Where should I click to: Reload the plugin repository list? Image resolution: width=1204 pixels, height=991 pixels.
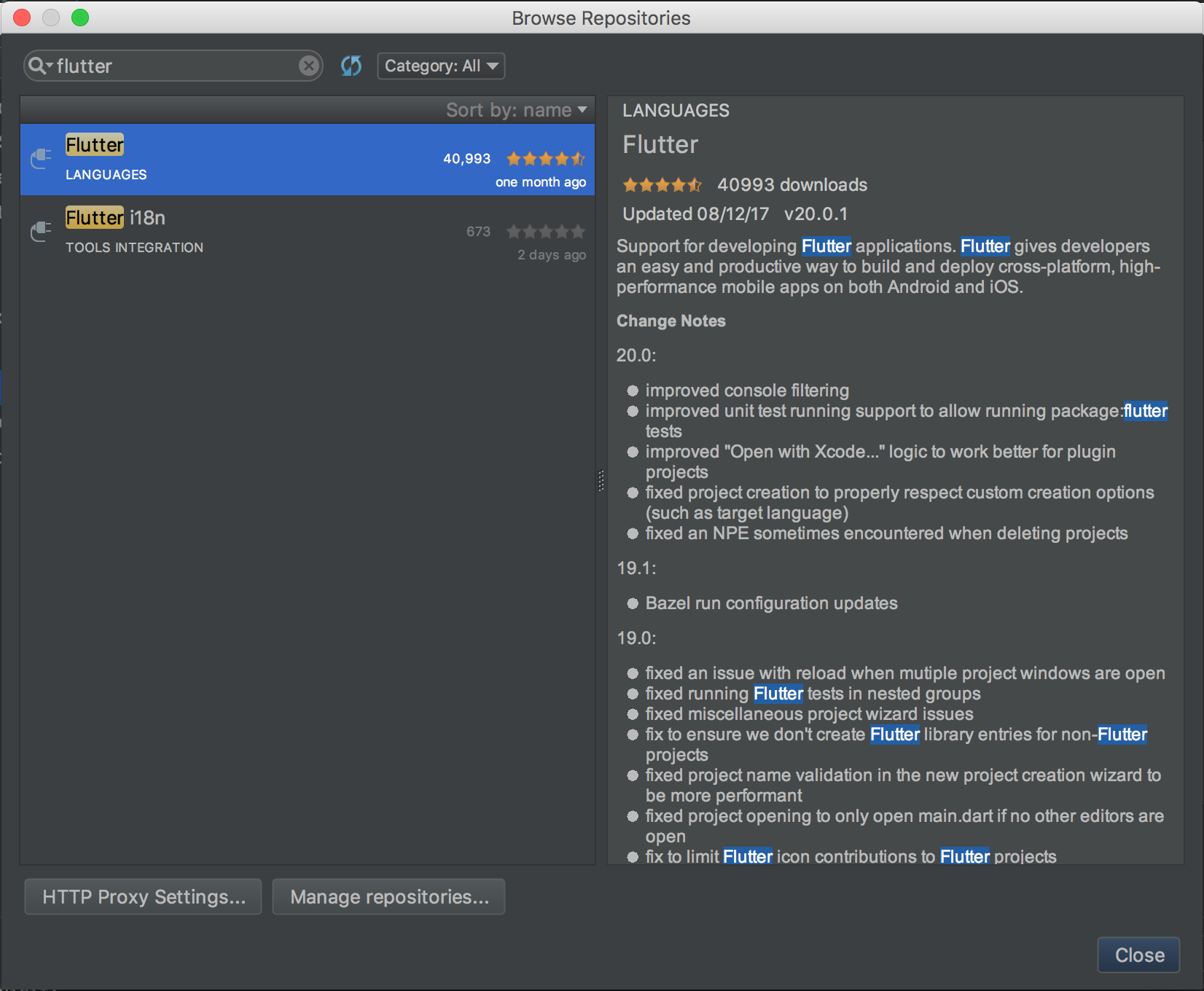[x=351, y=66]
